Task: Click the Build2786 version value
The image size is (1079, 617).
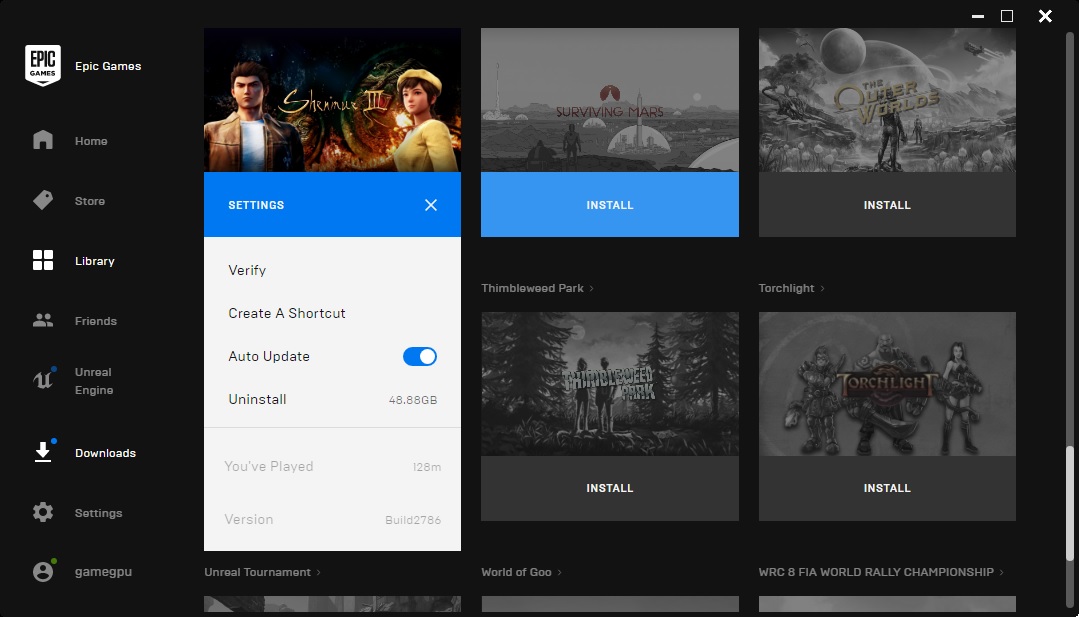Action: (413, 520)
